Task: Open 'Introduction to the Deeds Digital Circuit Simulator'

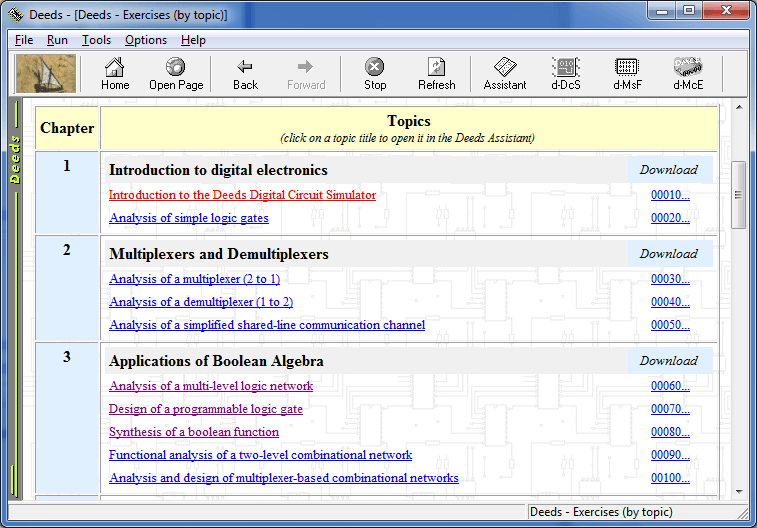Action: pyautogui.click(x=242, y=195)
